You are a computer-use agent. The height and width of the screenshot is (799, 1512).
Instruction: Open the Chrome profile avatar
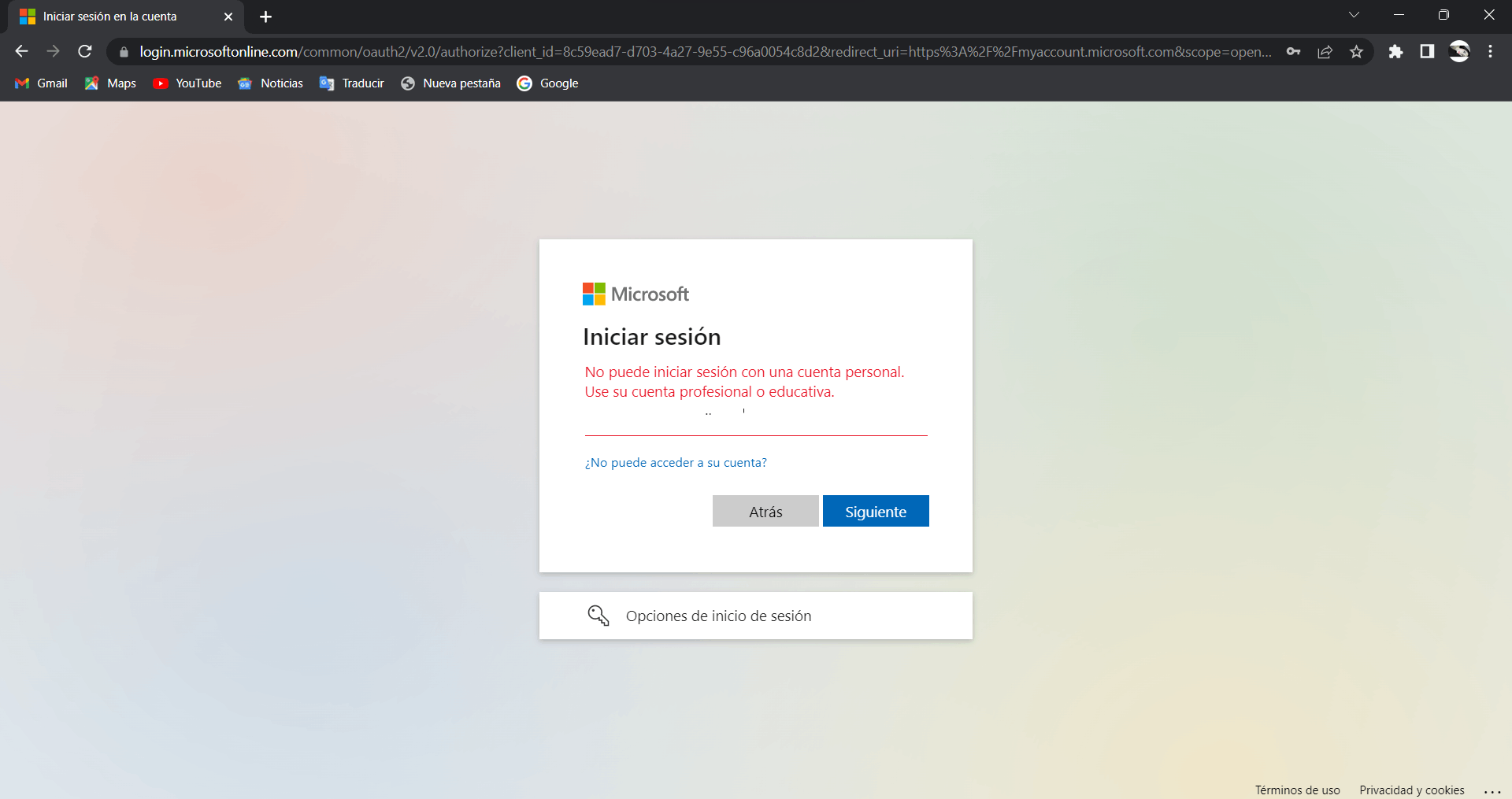pyautogui.click(x=1459, y=51)
